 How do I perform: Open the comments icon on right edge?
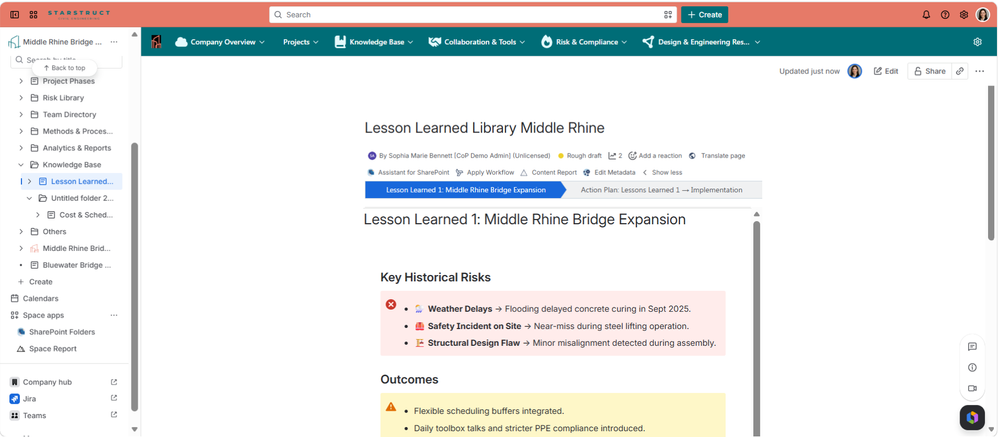972,347
